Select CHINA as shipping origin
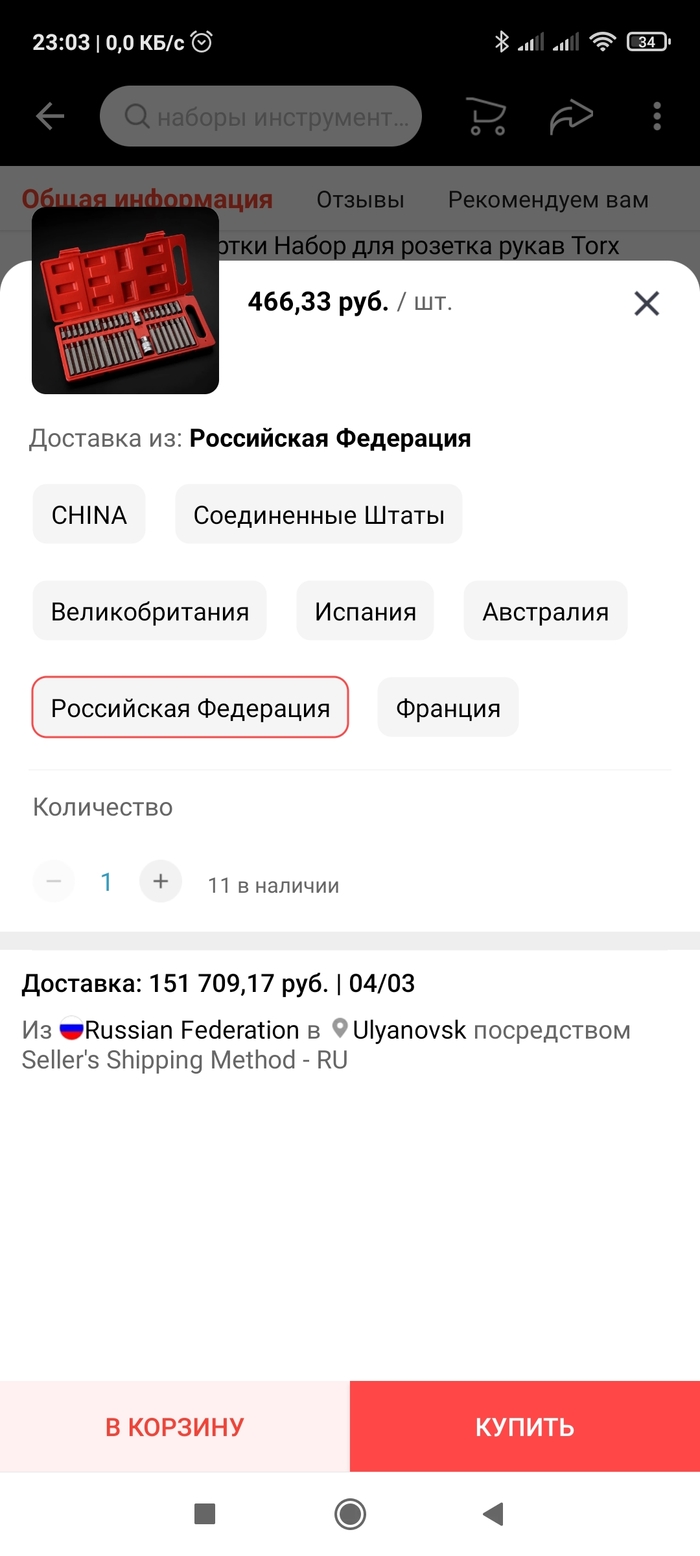This screenshot has width=700, height=1556. tap(89, 515)
